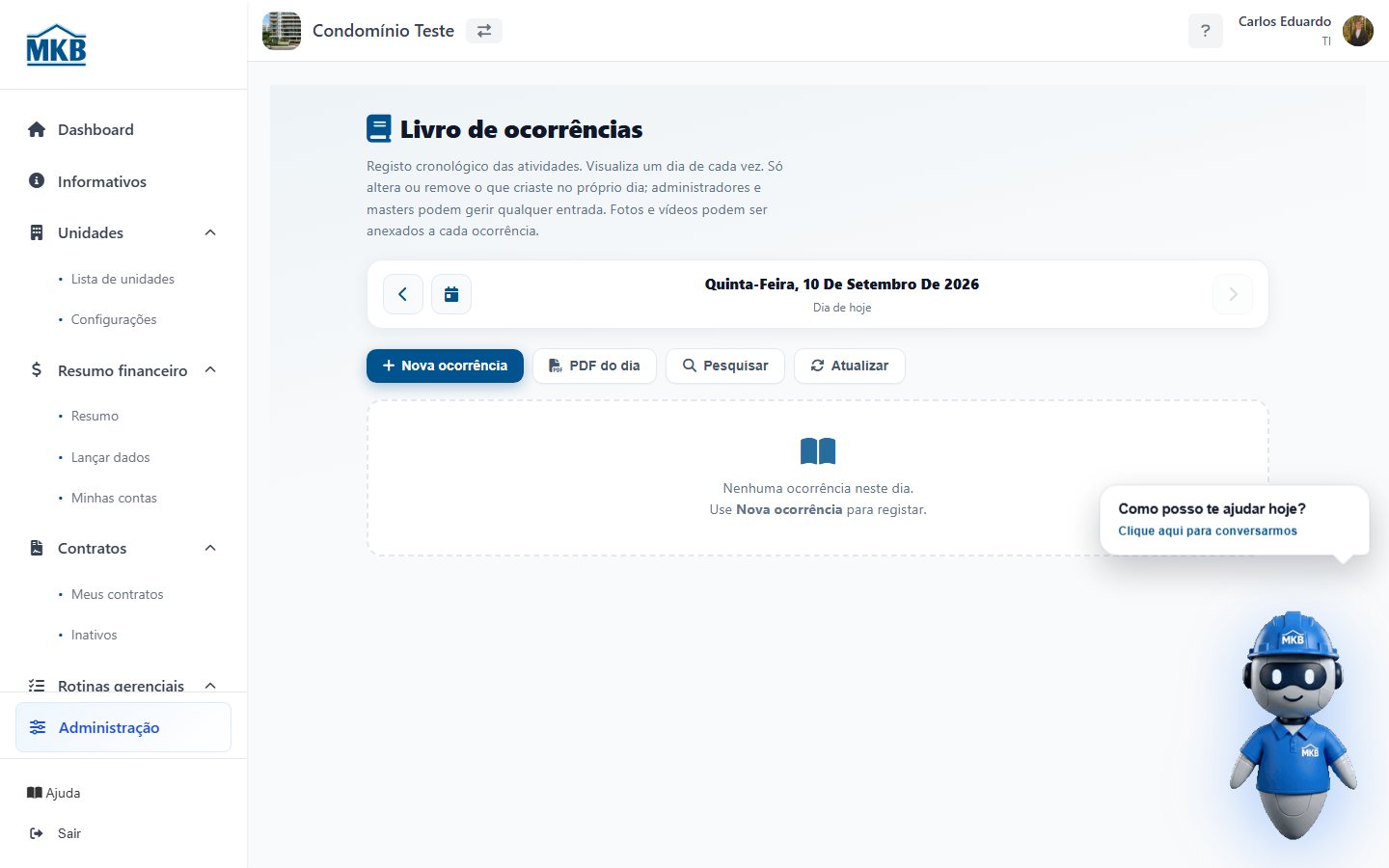This screenshot has width=1389, height=868.
Task: Export the PDF do dia
Action: tap(594, 366)
